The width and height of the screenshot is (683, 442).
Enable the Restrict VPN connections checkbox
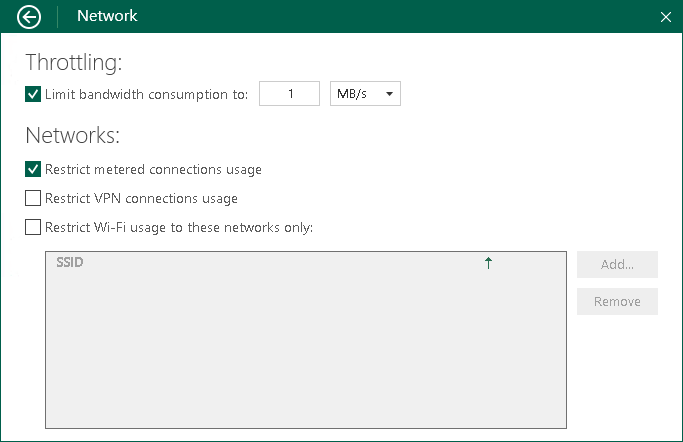point(33,198)
